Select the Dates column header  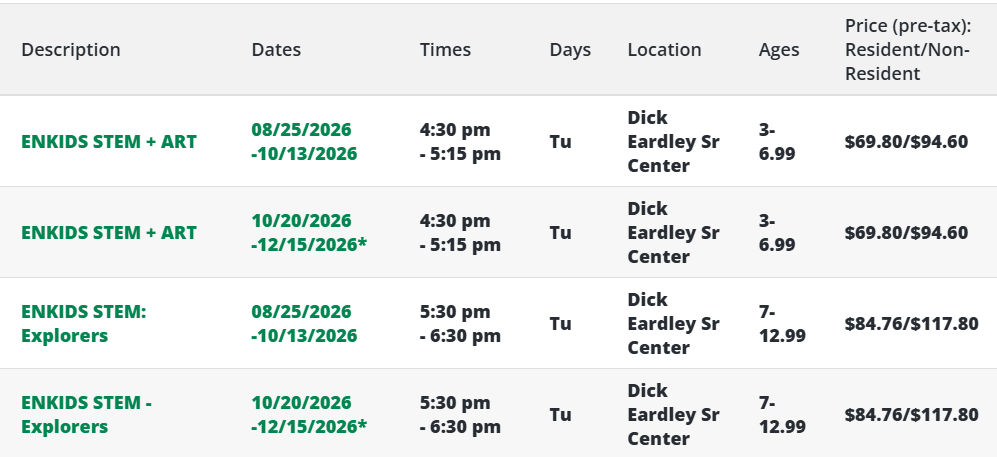tap(276, 50)
